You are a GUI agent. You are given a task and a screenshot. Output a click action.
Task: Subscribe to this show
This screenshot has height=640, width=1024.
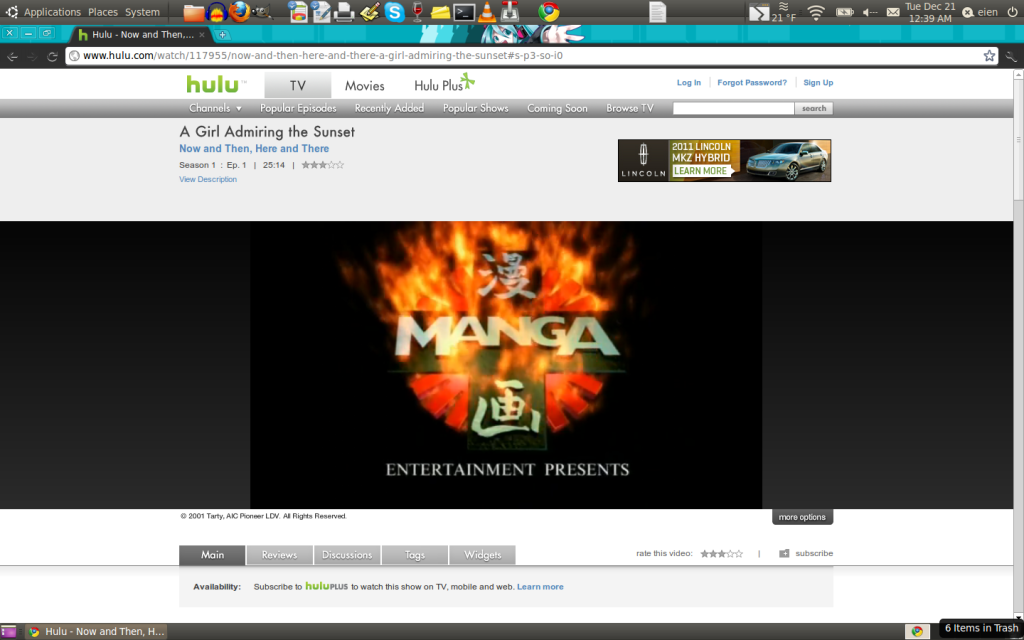(x=806, y=553)
